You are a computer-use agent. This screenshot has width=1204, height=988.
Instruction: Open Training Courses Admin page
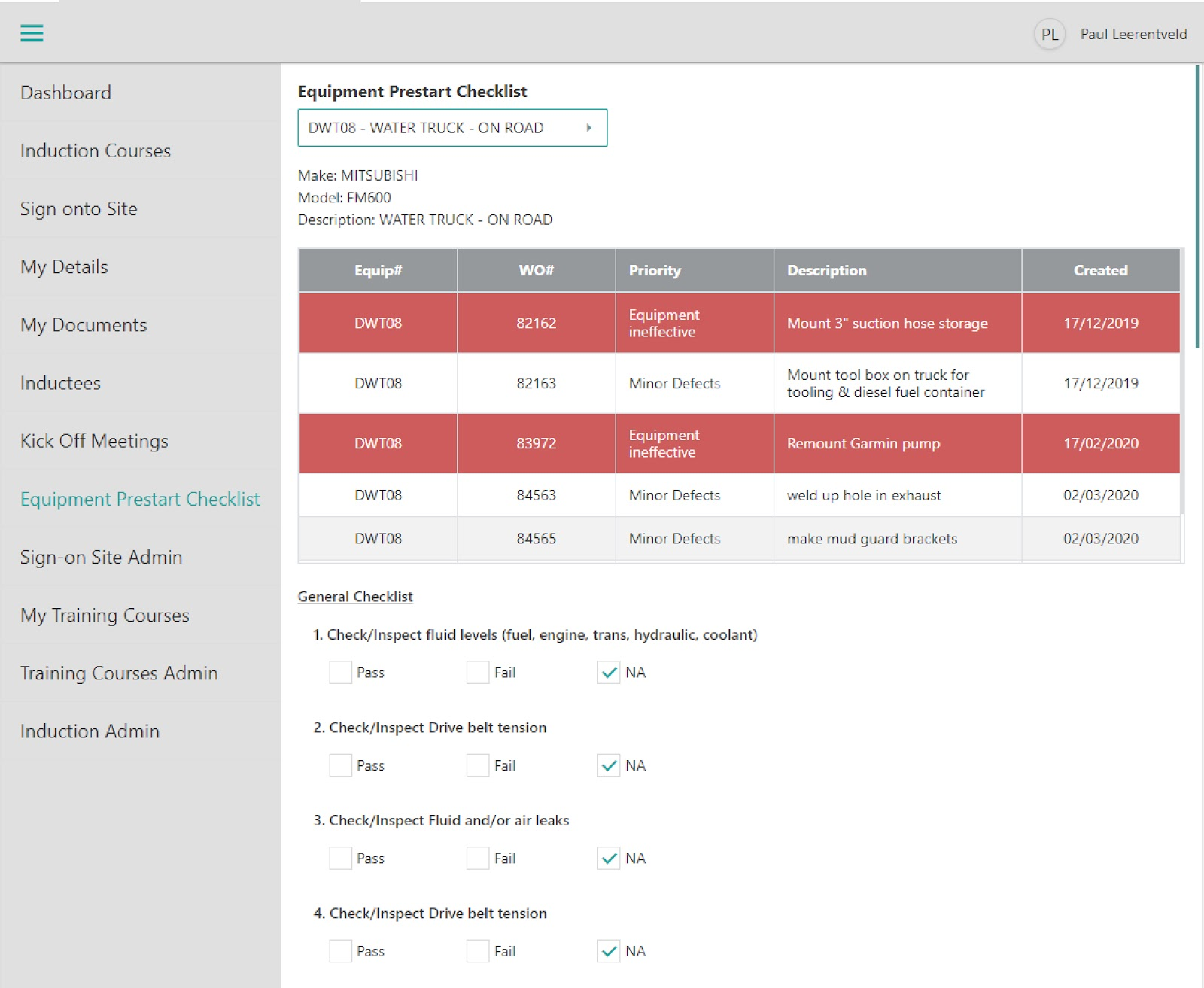(x=119, y=673)
